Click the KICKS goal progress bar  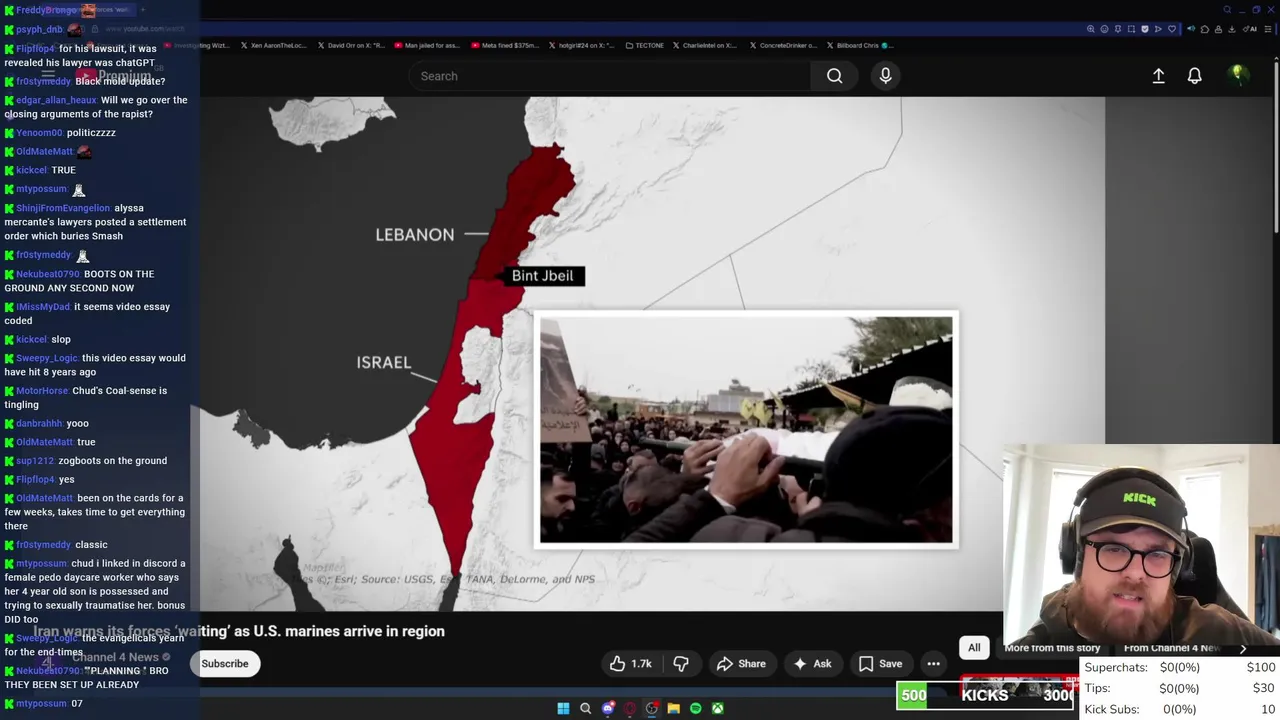(987, 695)
